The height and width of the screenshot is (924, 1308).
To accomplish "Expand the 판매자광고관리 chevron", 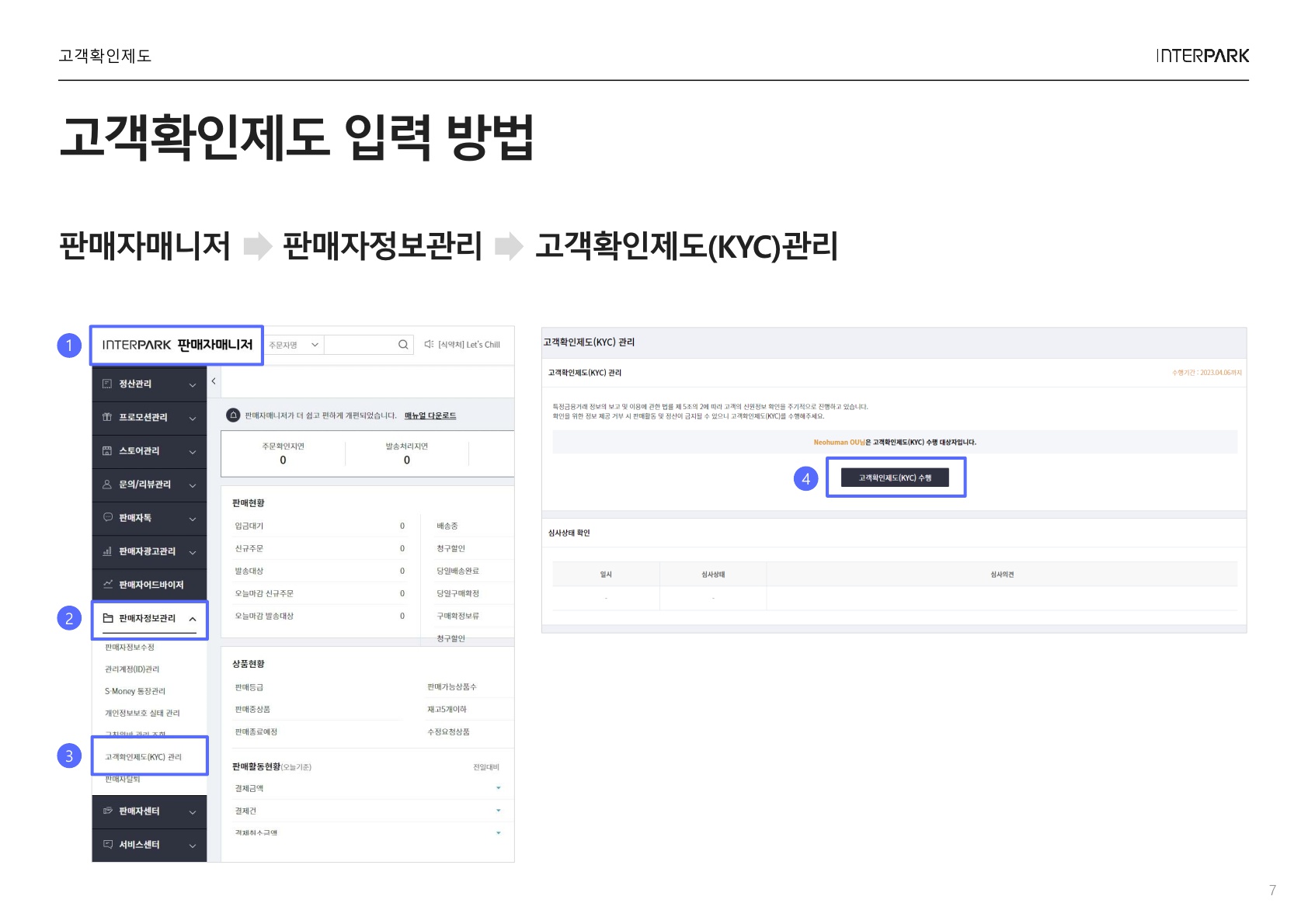I will [193, 553].
